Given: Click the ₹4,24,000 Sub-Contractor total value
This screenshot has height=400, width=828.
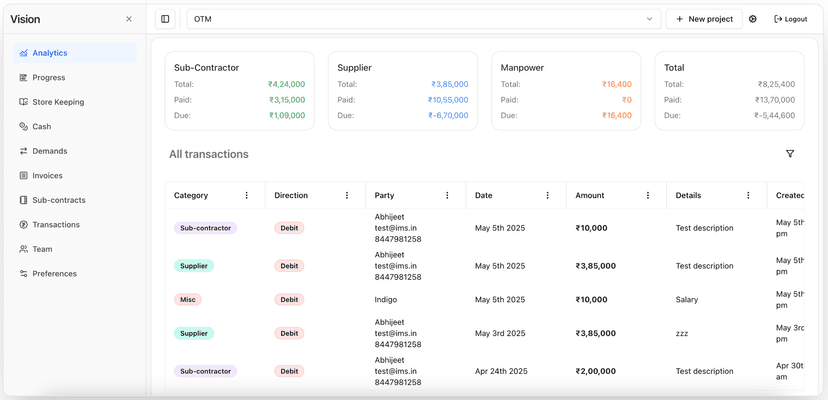Looking at the screenshot, I should click(286, 84).
